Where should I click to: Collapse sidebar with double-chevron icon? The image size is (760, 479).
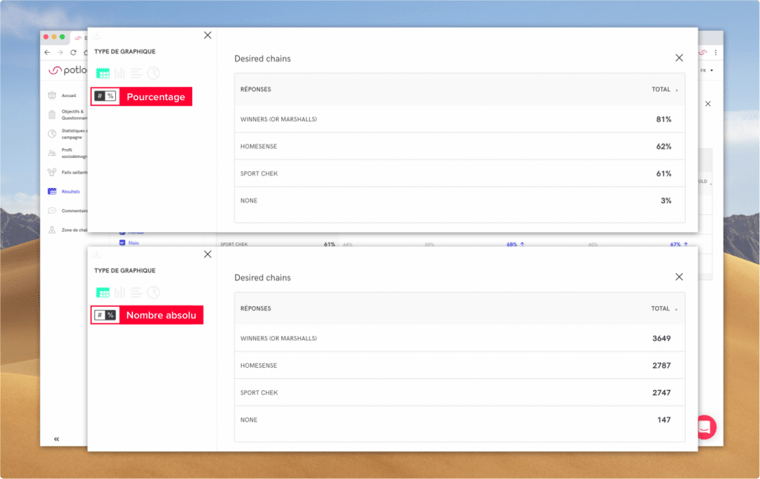[56, 439]
